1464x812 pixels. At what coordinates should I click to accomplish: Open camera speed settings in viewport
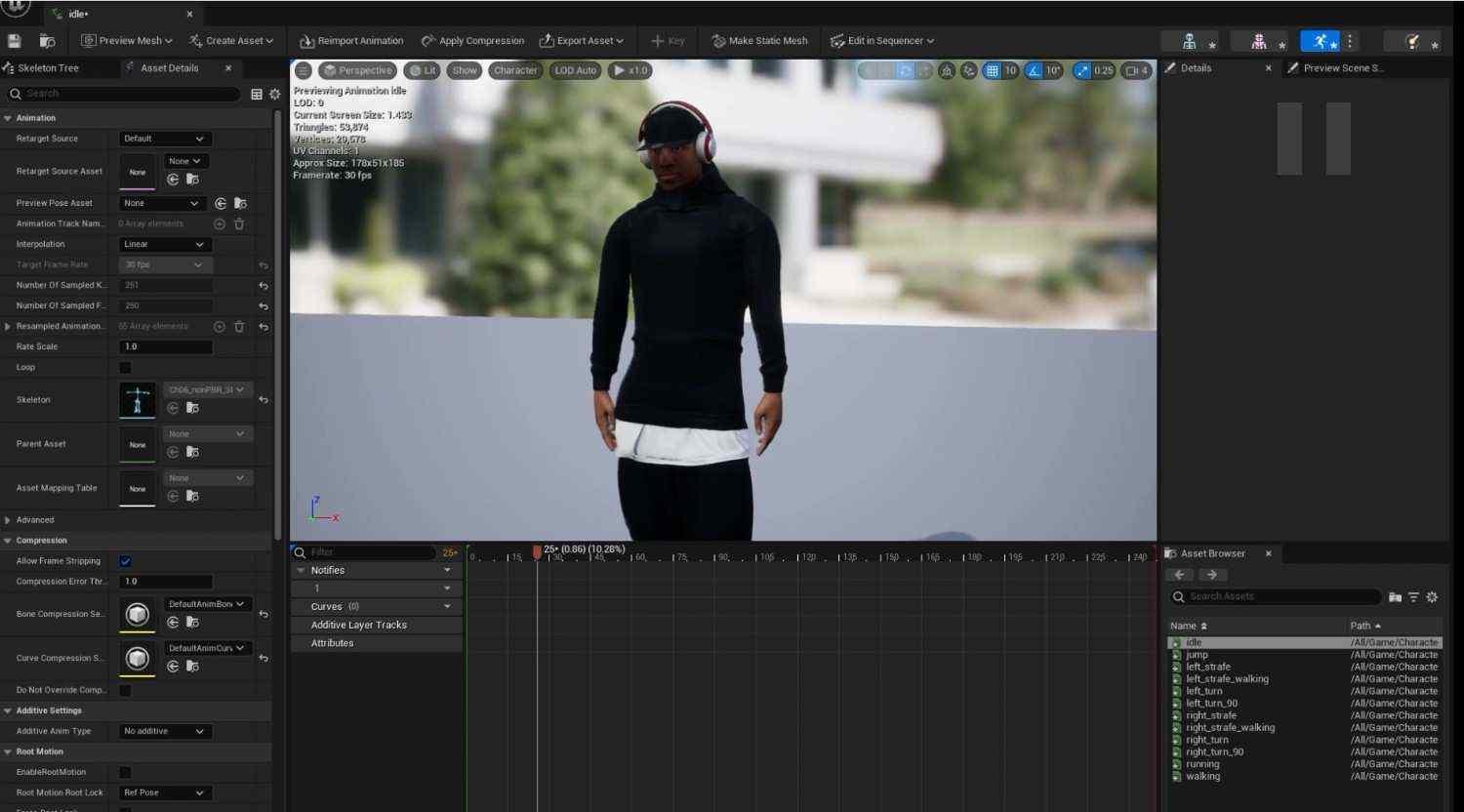coord(1137,70)
